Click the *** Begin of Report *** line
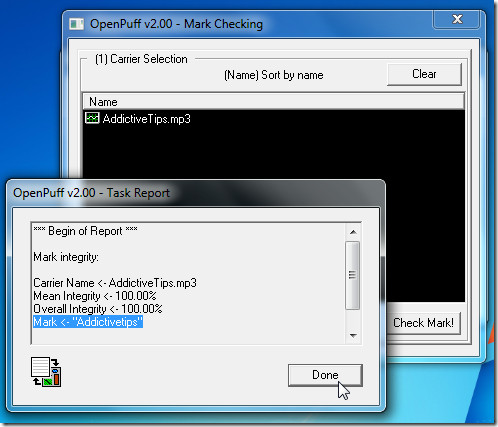The height and width of the screenshot is (427, 498). click(x=85, y=231)
